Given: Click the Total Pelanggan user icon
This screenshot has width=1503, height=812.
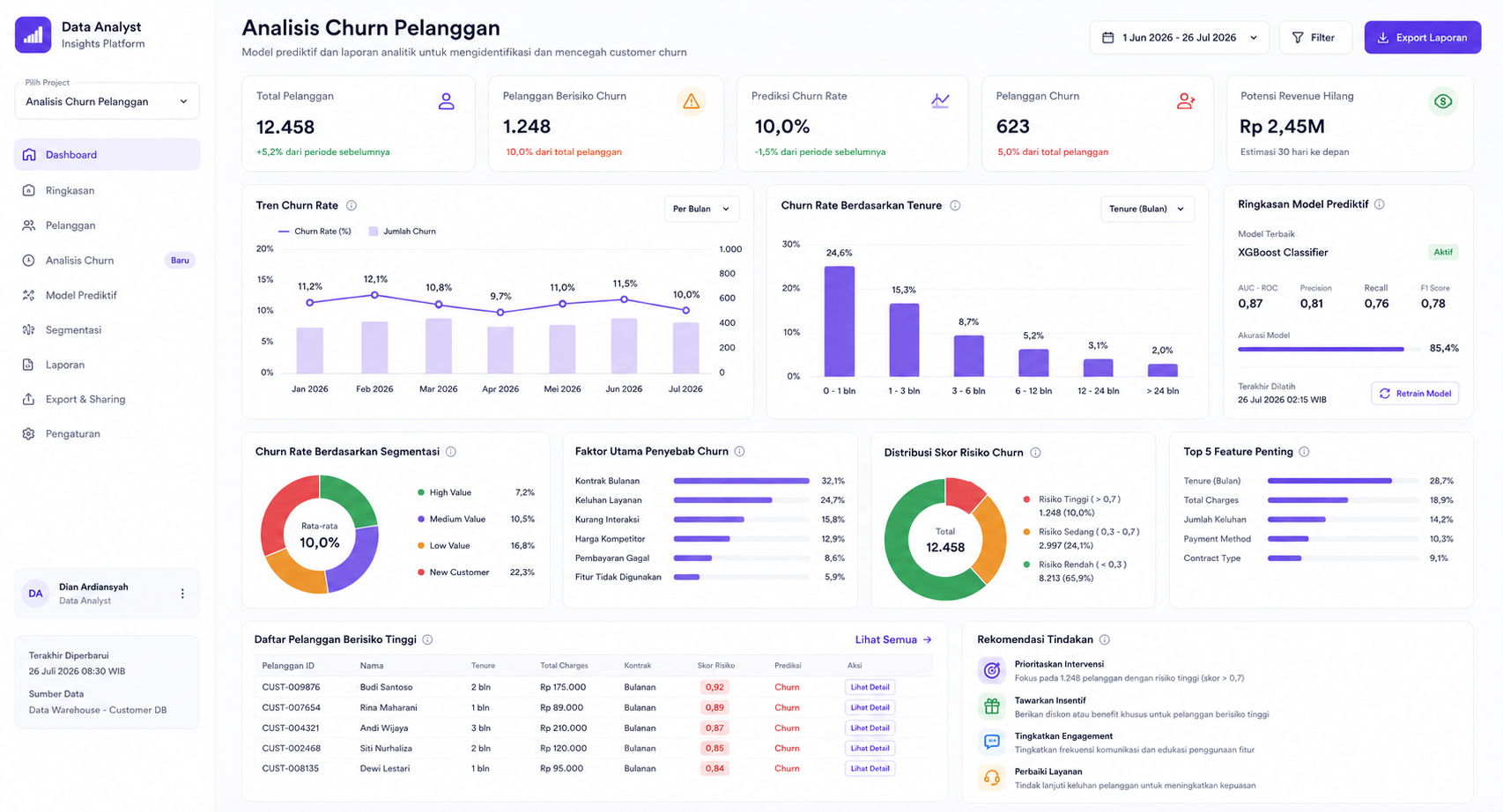Looking at the screenshot, I should coord(447,101).
